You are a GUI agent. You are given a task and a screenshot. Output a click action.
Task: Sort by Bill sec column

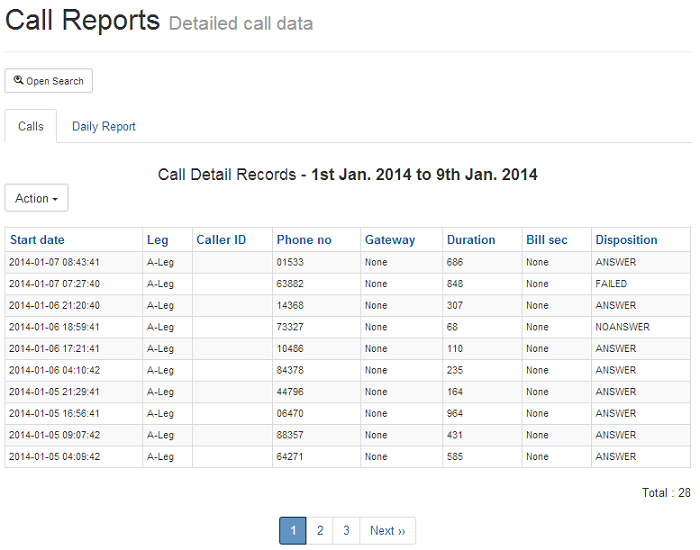click(x=547, y=240)
